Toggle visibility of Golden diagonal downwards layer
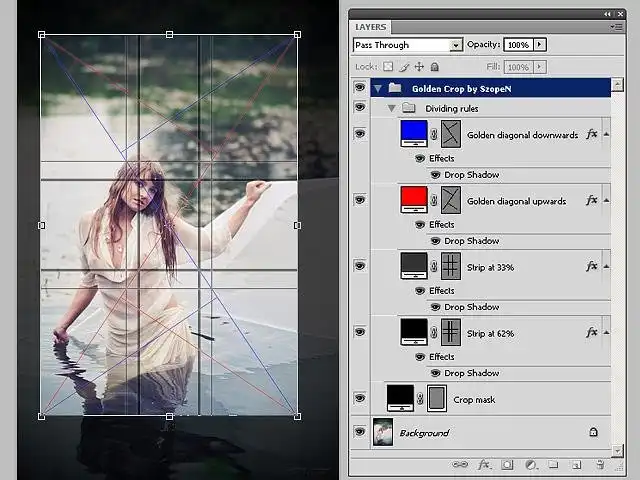The width and height of the screenshot is (640, 480). pyautogui.click(x=360, y=134)
